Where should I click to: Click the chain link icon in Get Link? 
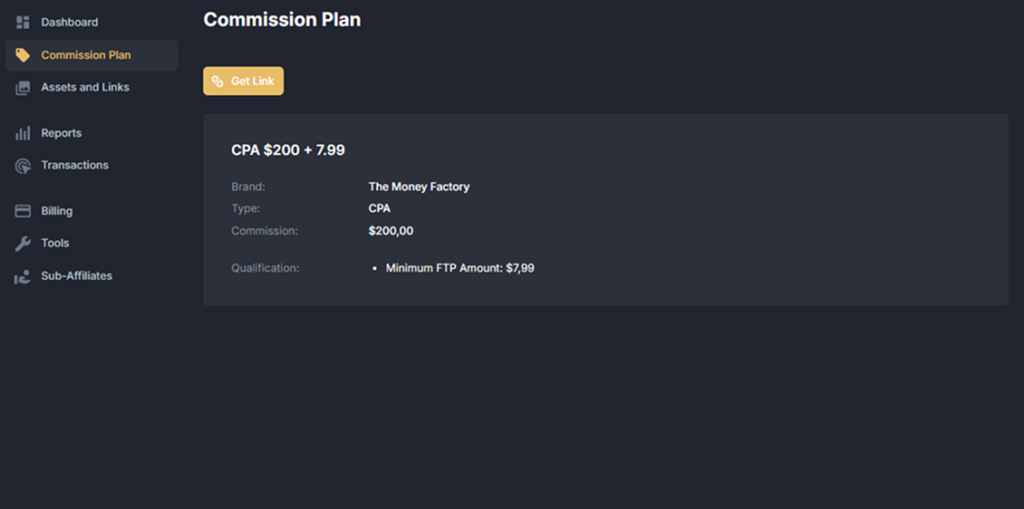coord(218,81)
